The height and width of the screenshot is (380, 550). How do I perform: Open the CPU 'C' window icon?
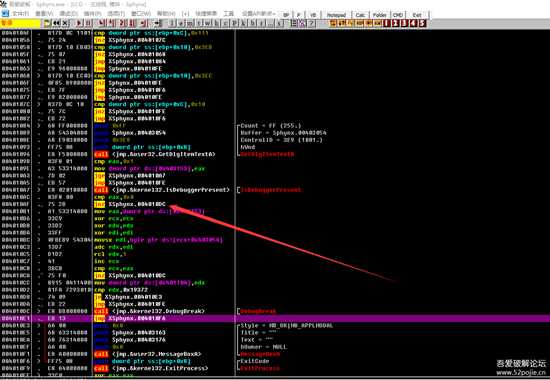tap(225, 24)
